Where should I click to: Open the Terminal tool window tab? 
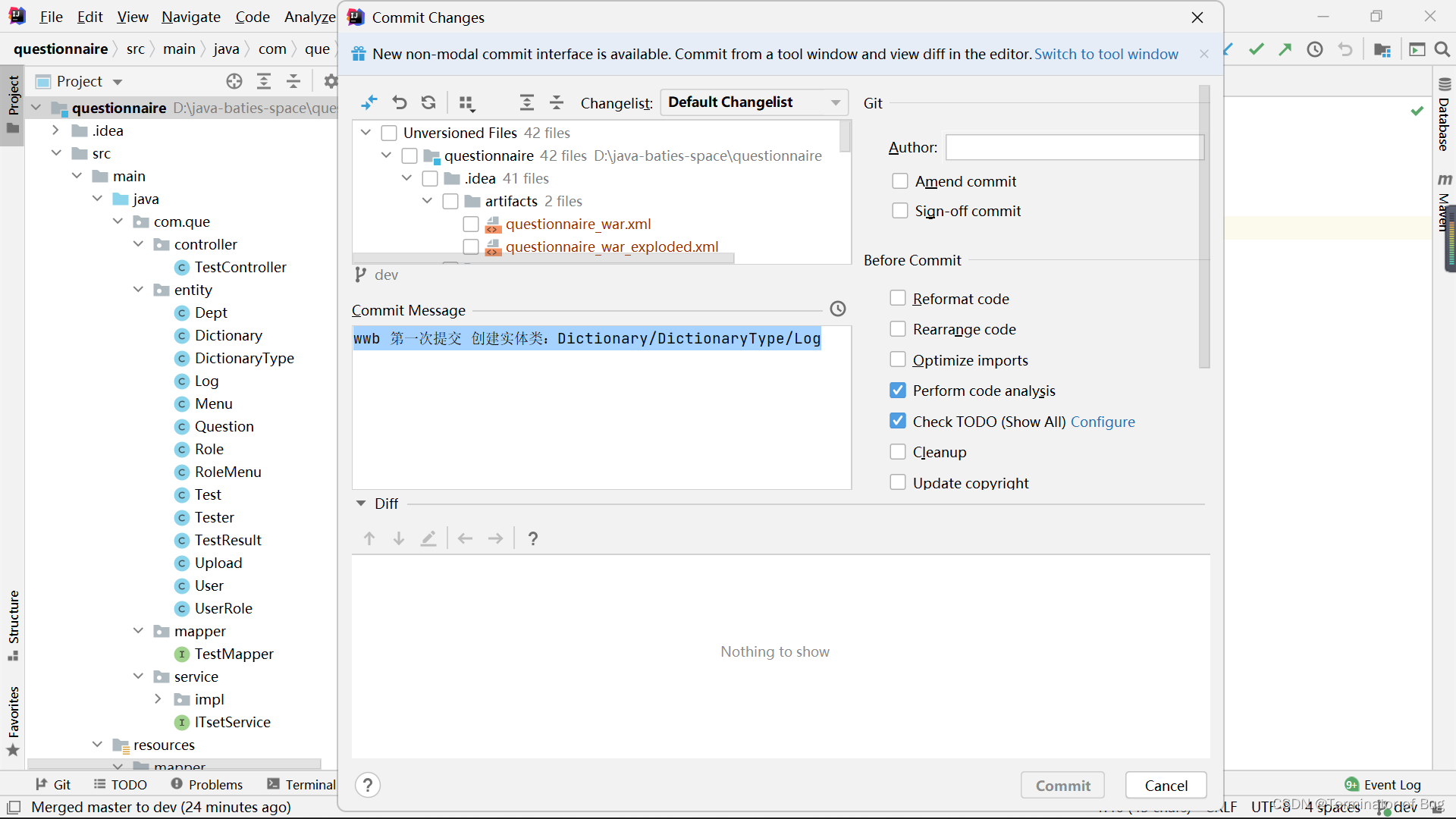point(302,784)
